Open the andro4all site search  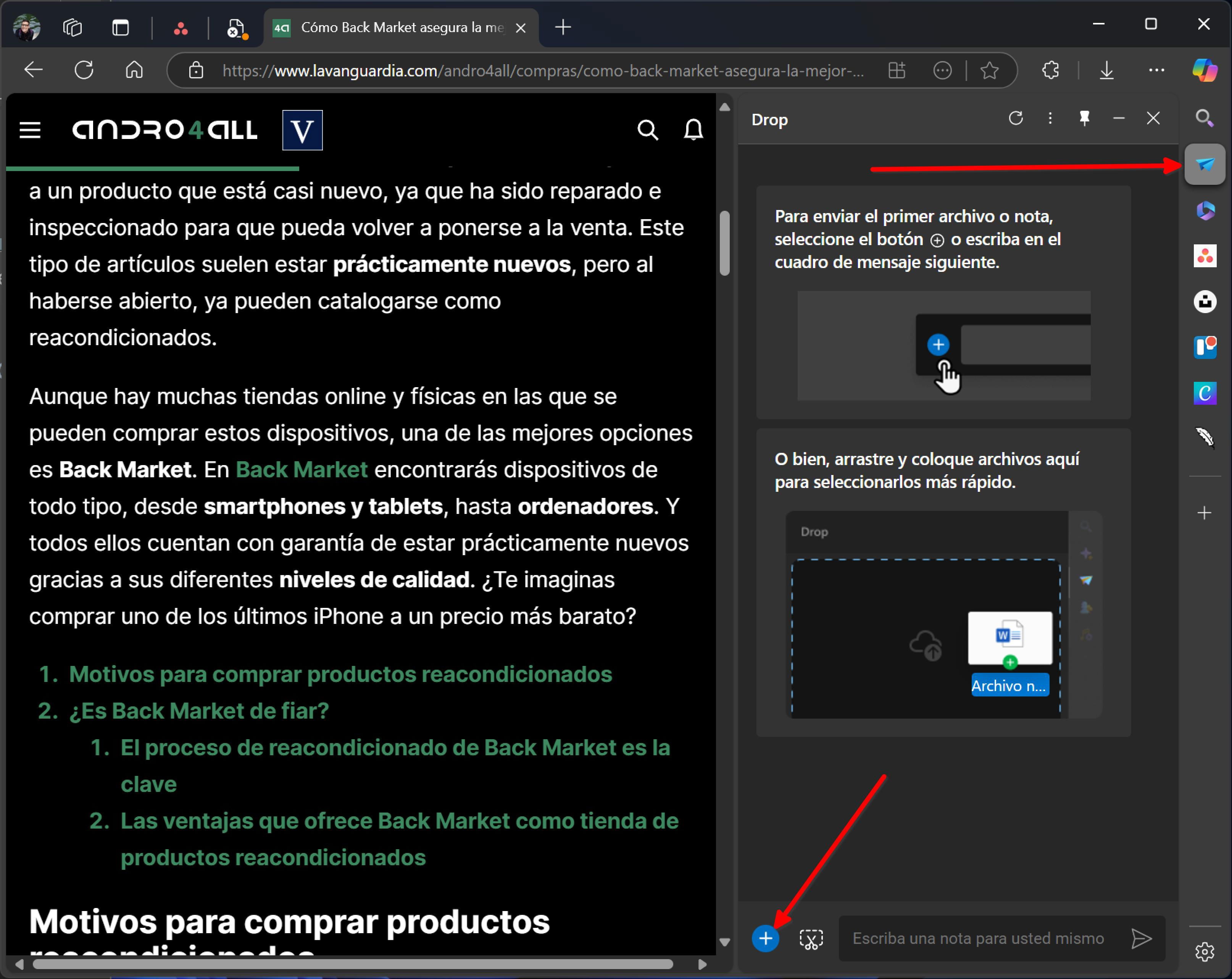(x=647, y=130)
